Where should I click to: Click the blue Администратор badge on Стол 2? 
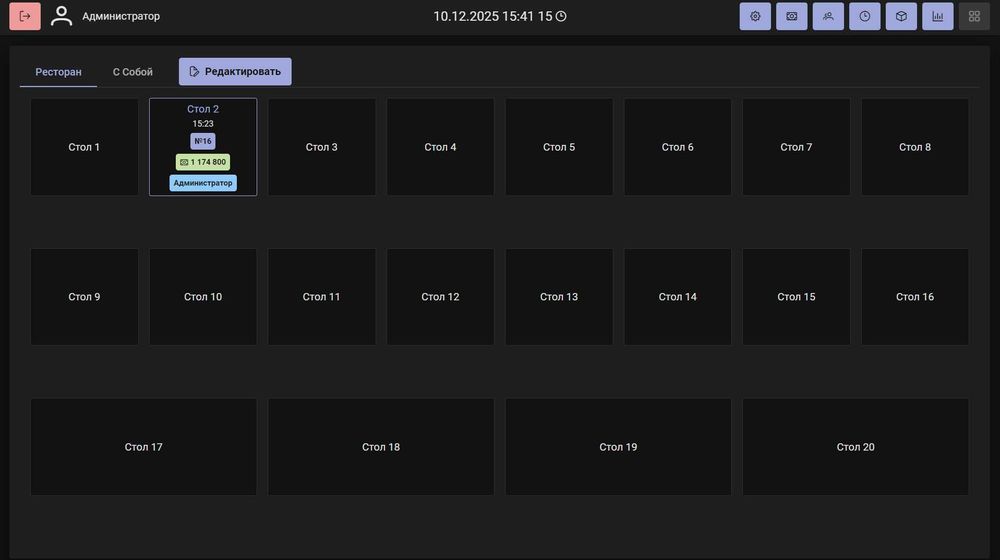tap(203, 183)
